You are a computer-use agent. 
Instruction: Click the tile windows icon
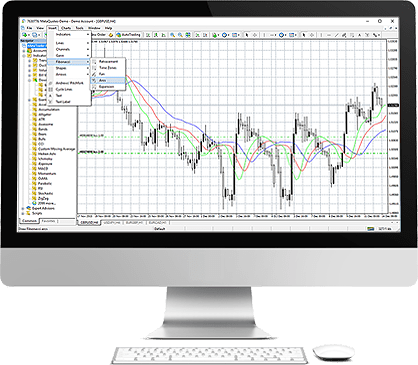pyautogui.click(x=188, y=35)
